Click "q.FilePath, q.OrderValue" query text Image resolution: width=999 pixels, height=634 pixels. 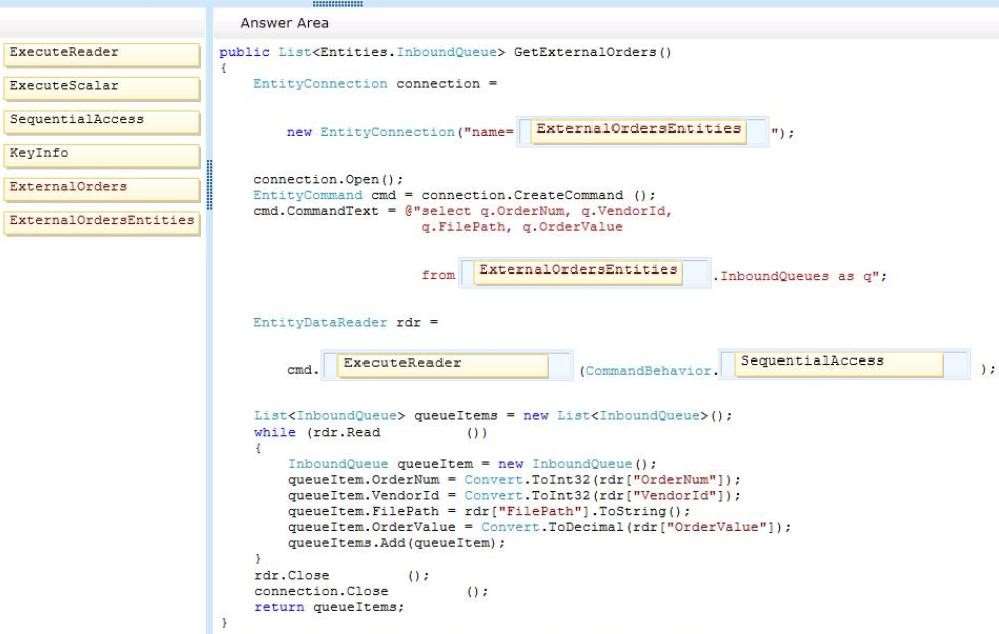tap(522, 227)
